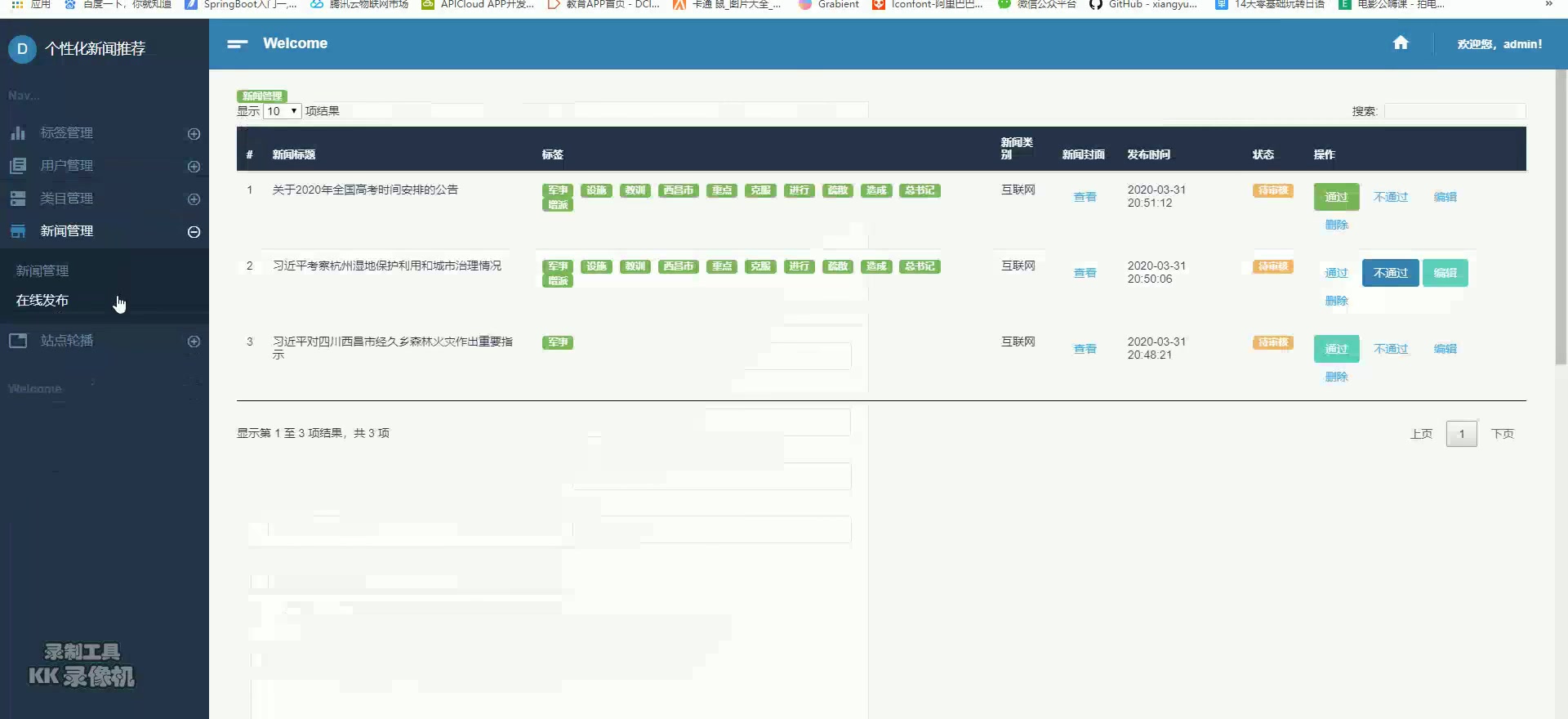1568x719 pixels.
Task: Click the 站点轮播 sidebar icon
Action: (x=18, y=341)
